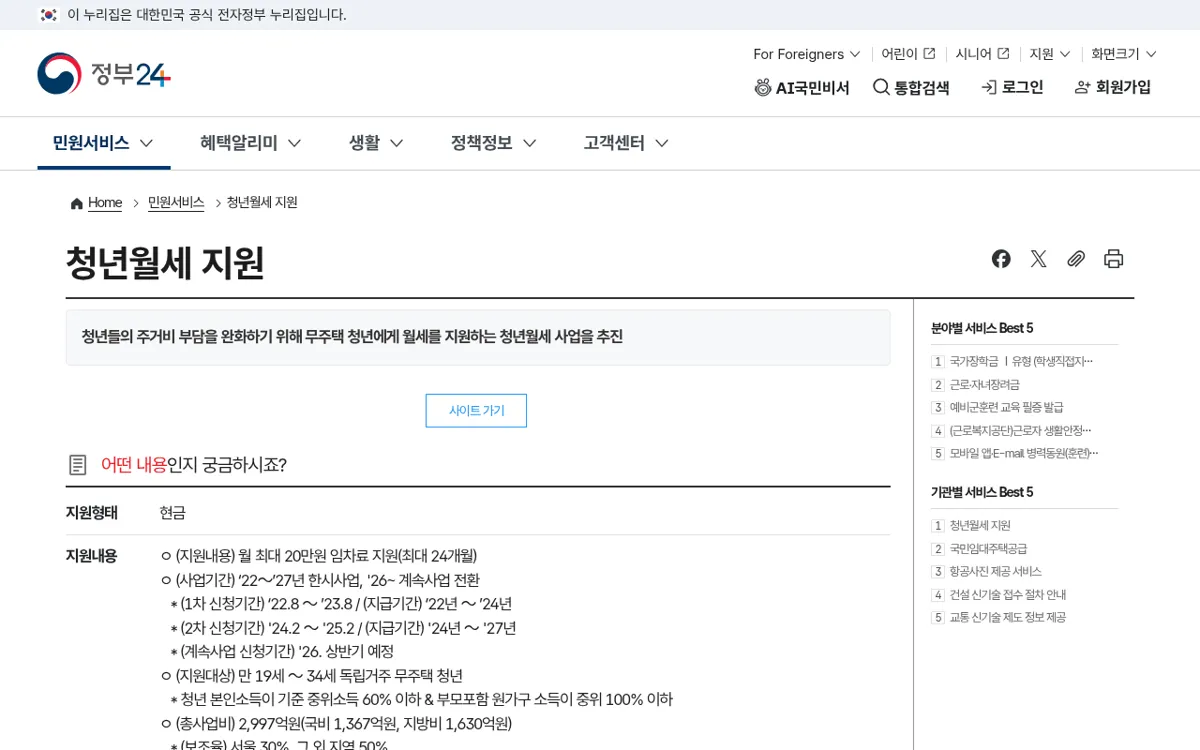This screenshot has height=750, width=1200.
Task: Click the 지원내용 row label
Action: pos(92,556)
